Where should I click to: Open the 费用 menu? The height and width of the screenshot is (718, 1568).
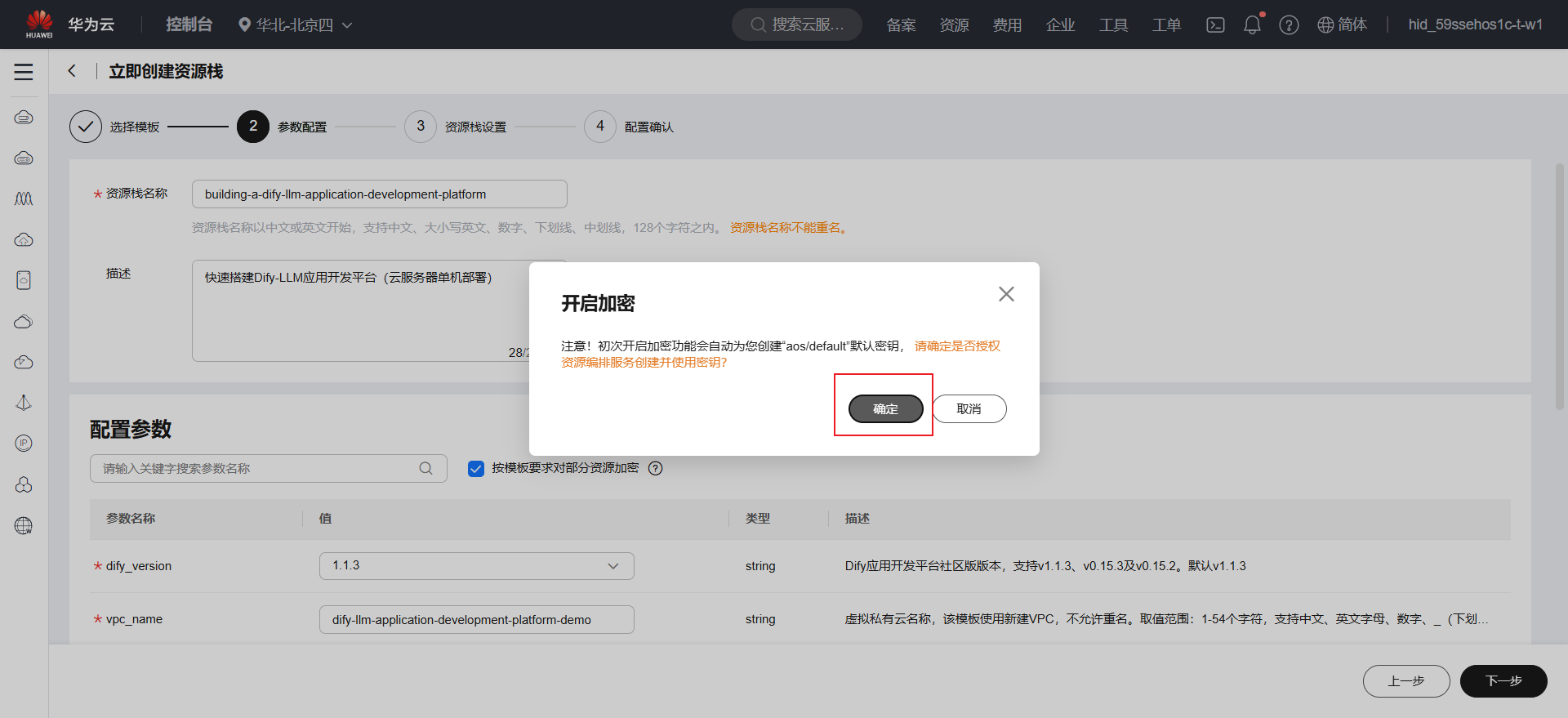point(1007,25)
